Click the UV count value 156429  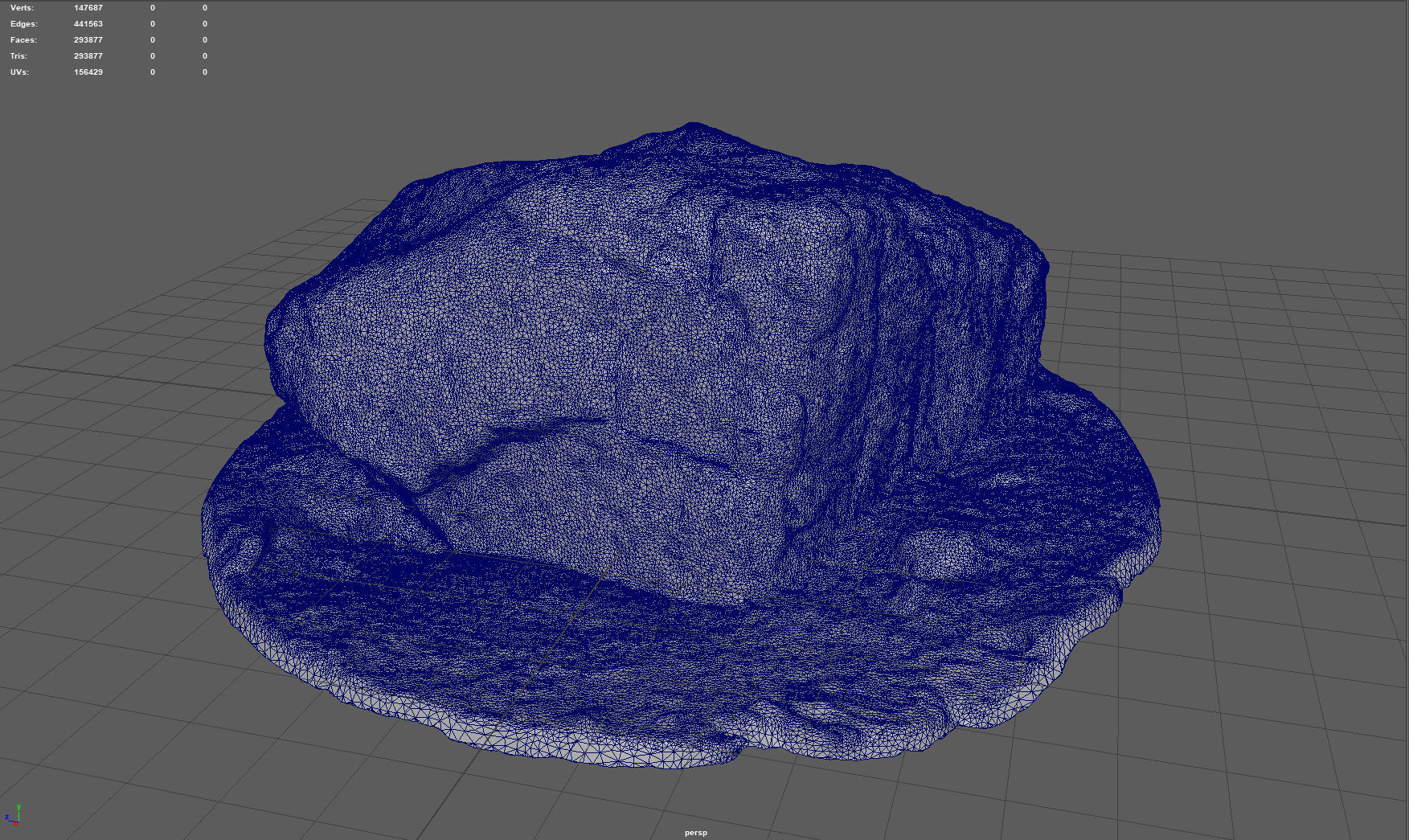tap(88, 72)
